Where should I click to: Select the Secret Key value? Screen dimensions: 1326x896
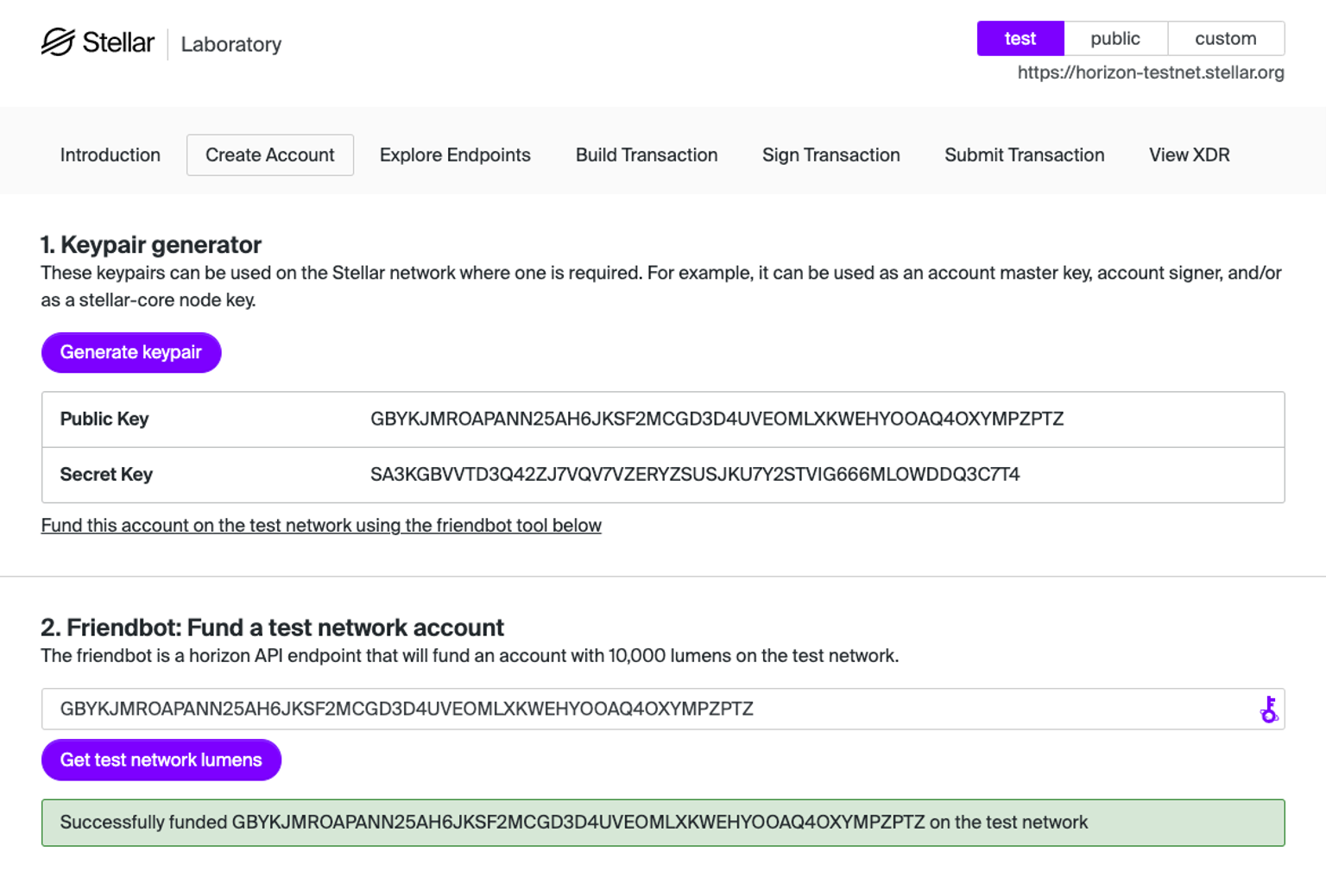[x=695, y=475]
